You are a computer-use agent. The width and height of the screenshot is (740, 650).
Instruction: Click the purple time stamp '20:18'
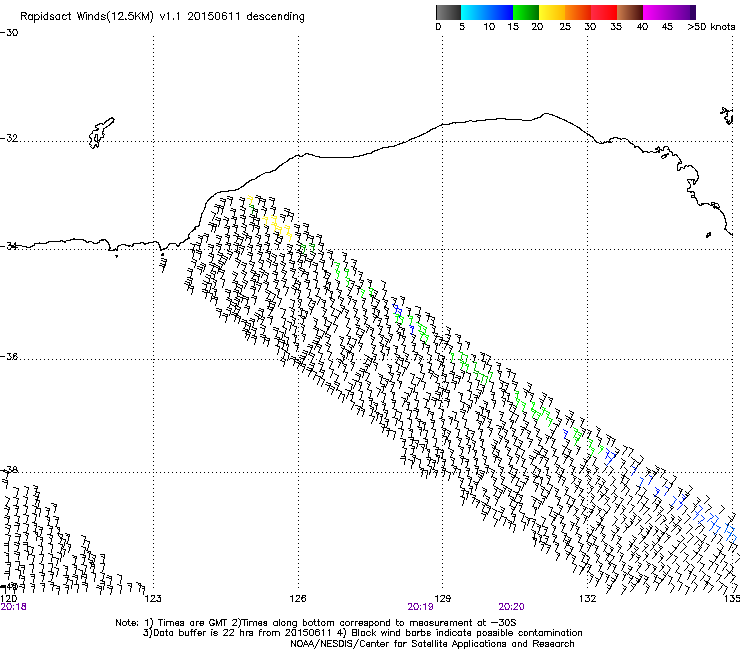[x=13, y=607]
